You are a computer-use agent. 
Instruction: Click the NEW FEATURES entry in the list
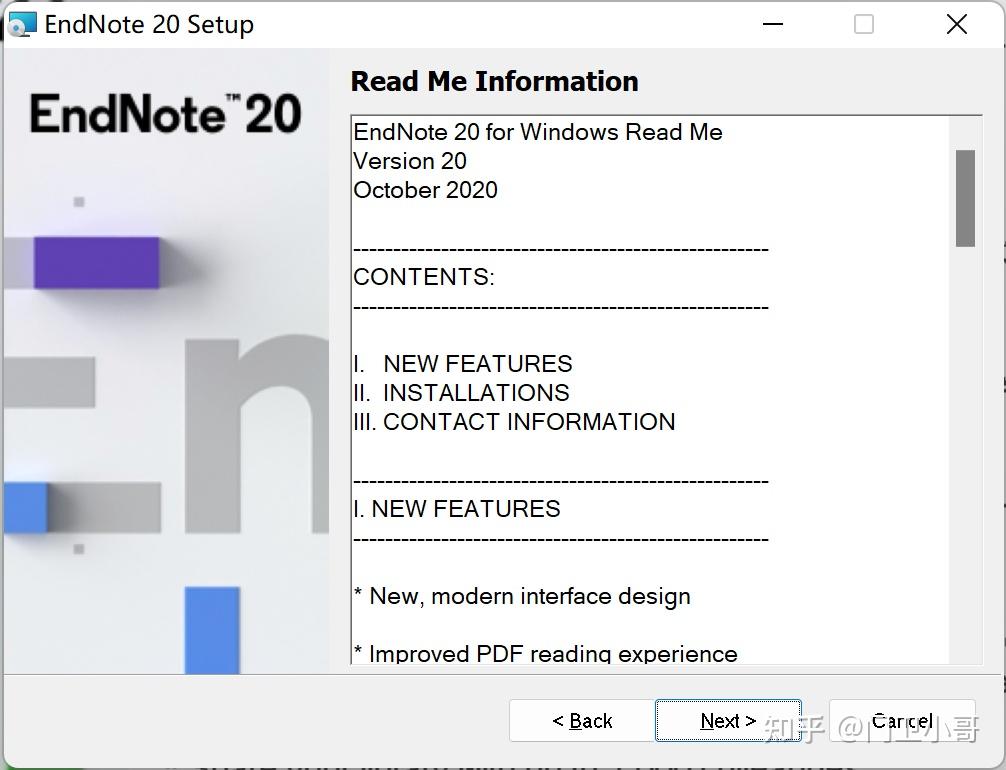click(x=463, y=363)
